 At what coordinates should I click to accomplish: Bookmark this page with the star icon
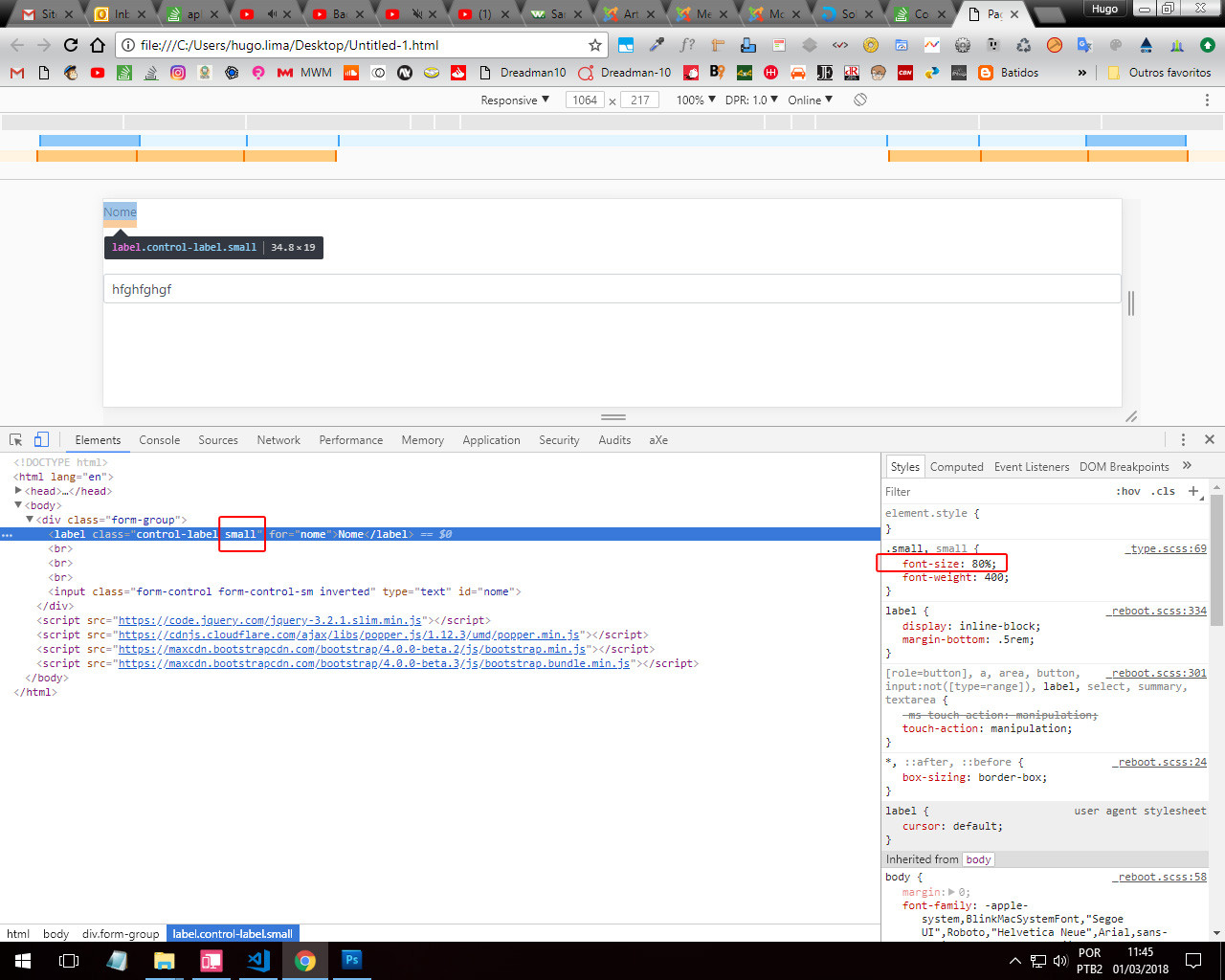tap(594, 45)
